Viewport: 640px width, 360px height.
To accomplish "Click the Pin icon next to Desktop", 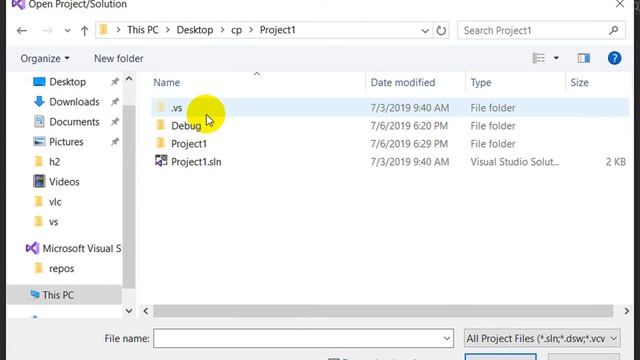I will pyautogui.click(x=115, y=82).
